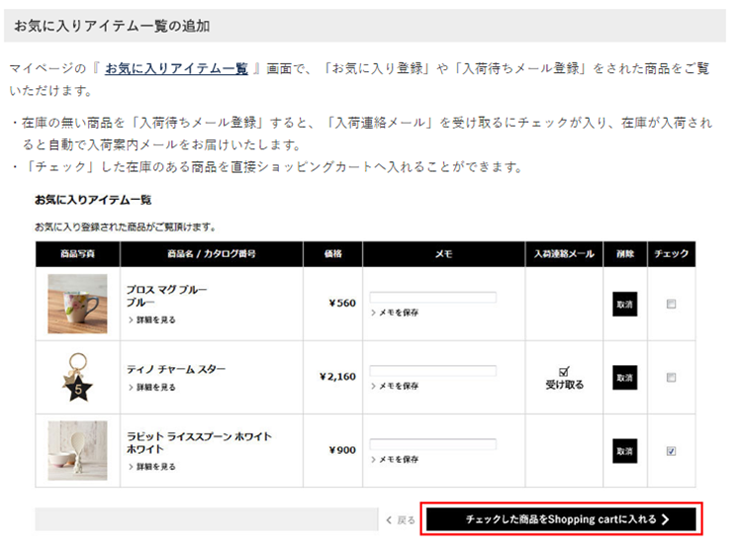The width and height of the screenshot is (740, 550).
Task: Click the blue mug product thumbnail
Action: [x=77, y=303]
